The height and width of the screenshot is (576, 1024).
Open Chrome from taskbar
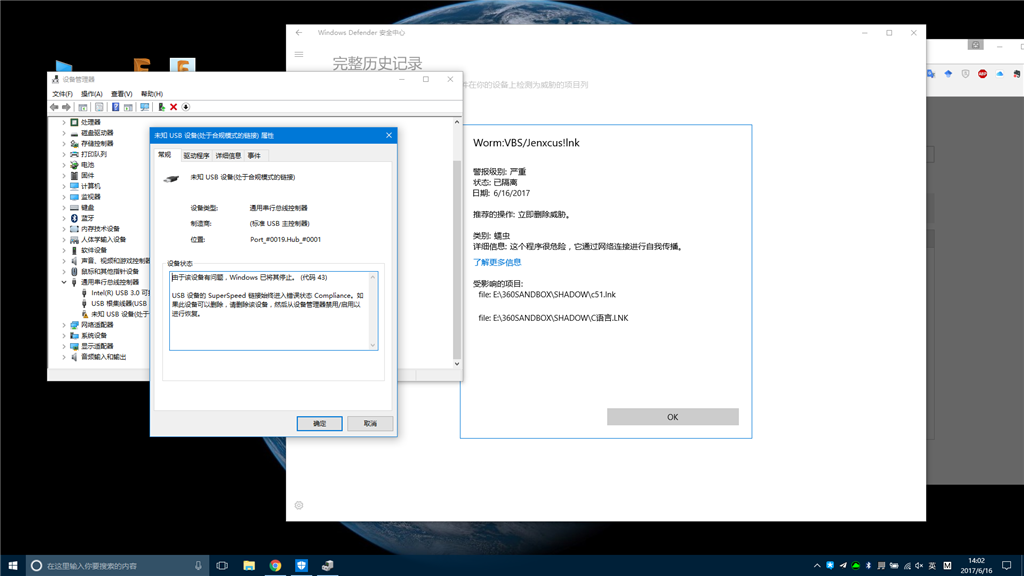coord(275,566)
